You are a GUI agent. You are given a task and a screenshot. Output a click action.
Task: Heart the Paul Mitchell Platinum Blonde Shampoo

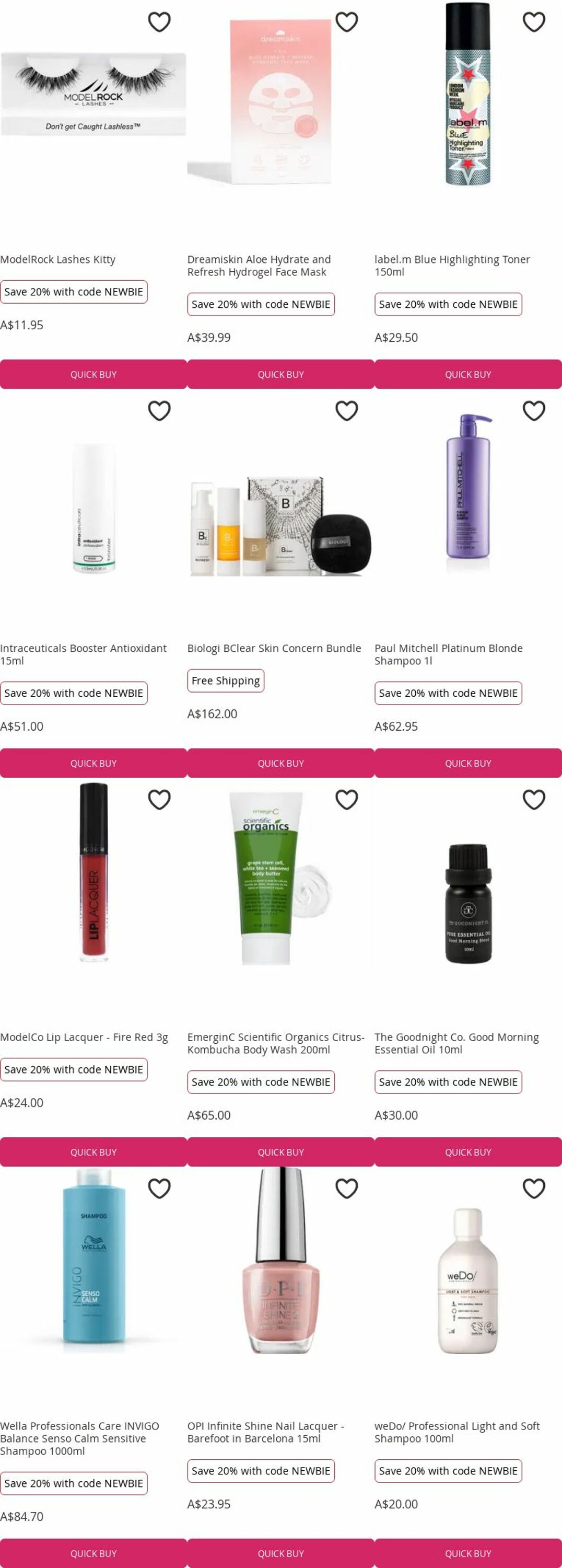pyautogui.click(x=534, y=411)
